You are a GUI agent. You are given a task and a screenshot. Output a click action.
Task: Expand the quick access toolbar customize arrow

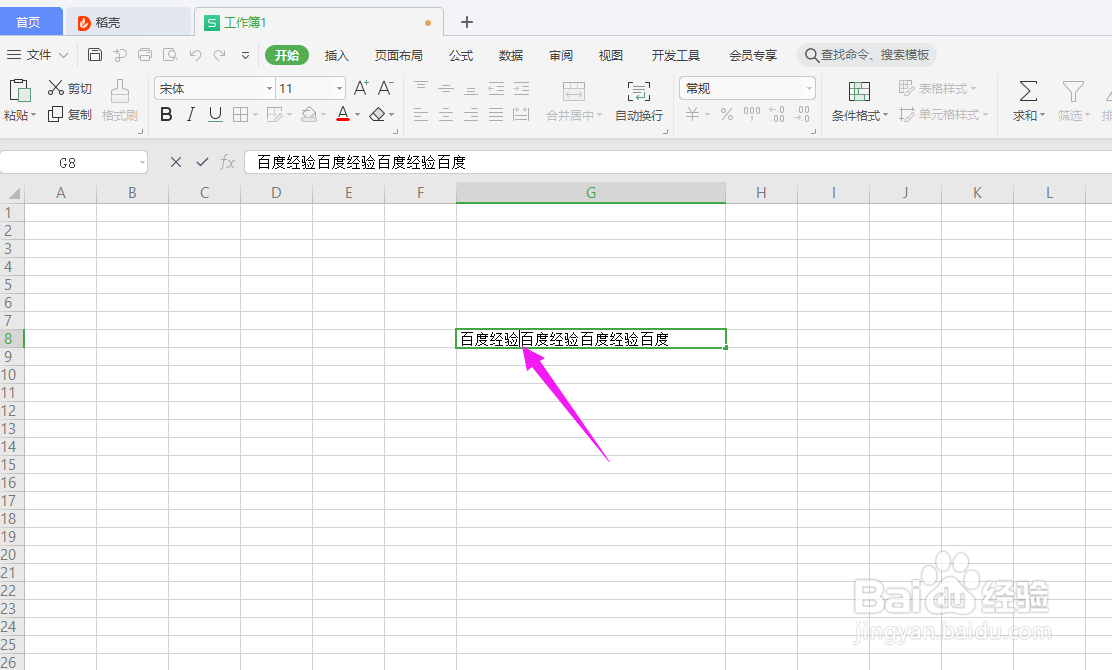[x=245, y=55]
